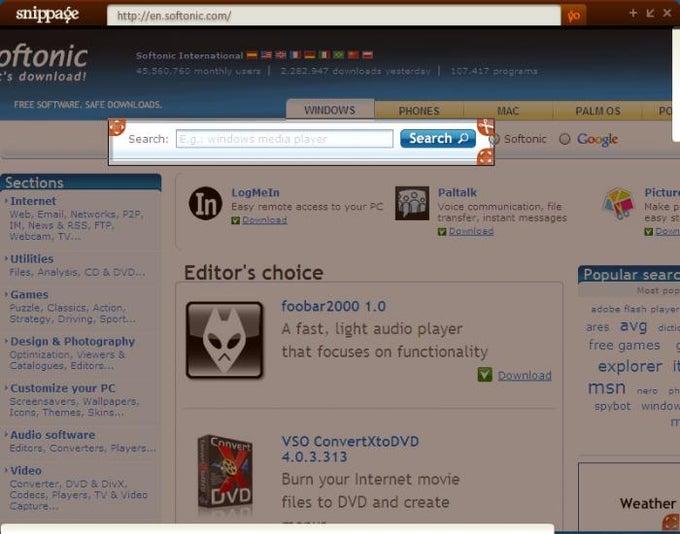680x534 pixels.
Task: Choose the USA flag in Softonic International
Action: [266, 55]
